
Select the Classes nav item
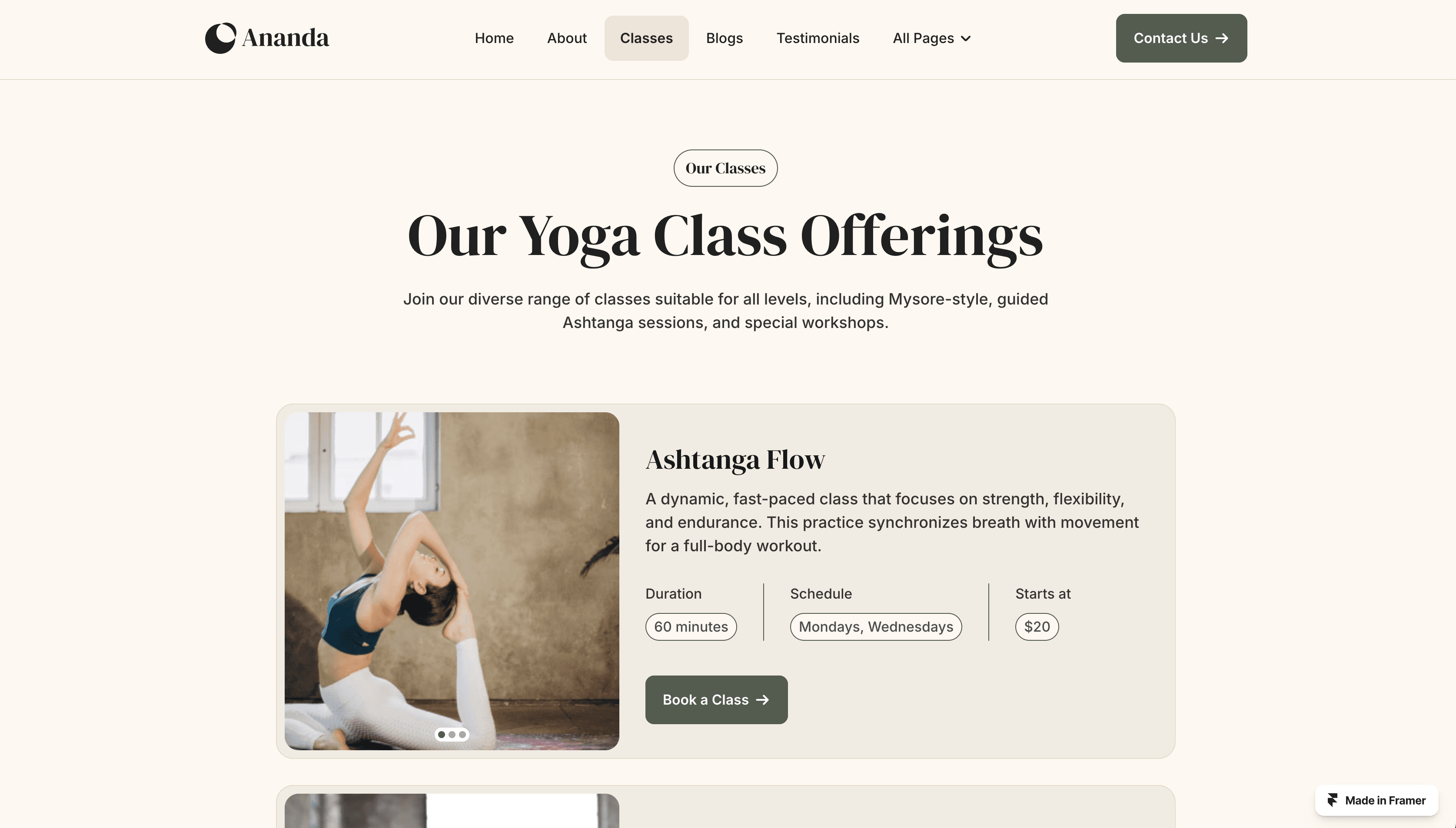click(x=646, y=38)
